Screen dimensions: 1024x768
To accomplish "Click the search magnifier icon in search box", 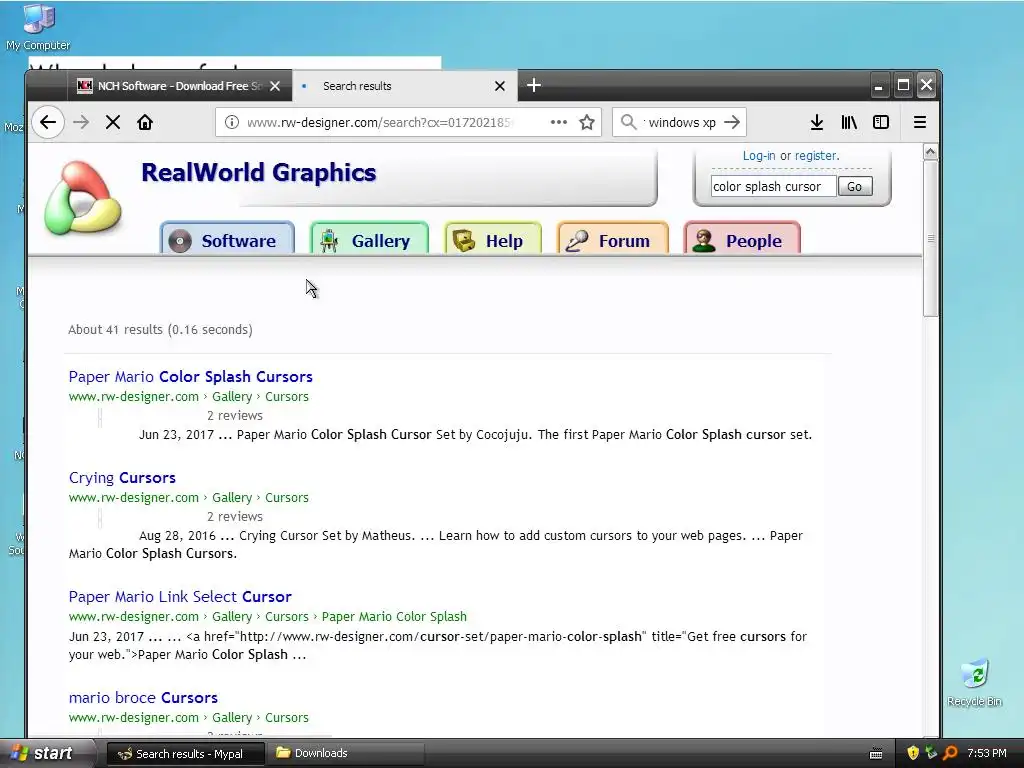I will pos(628,122).
